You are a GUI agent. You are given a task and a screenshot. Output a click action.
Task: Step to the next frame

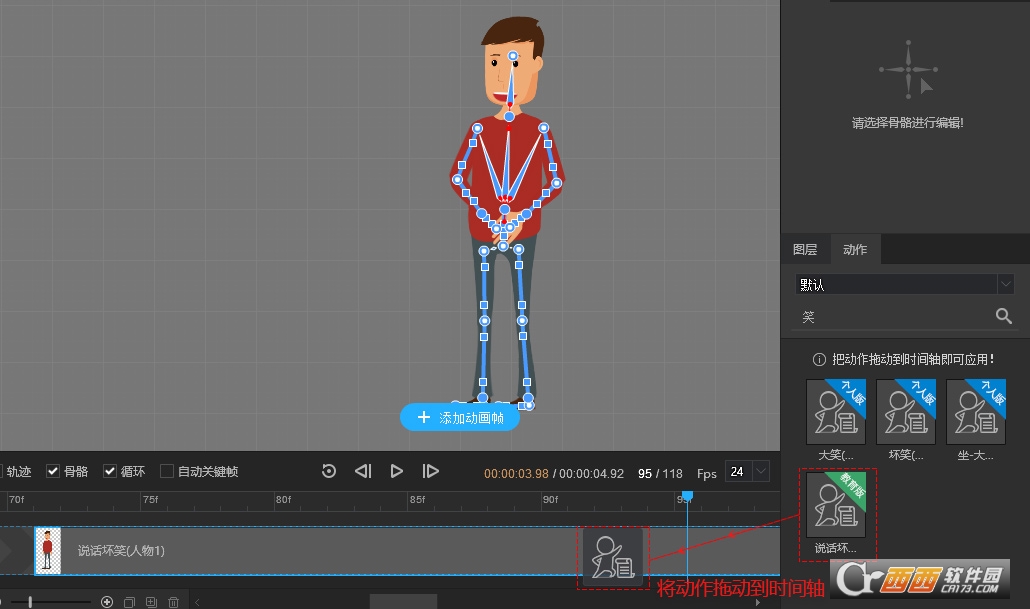tap(431, 471)
